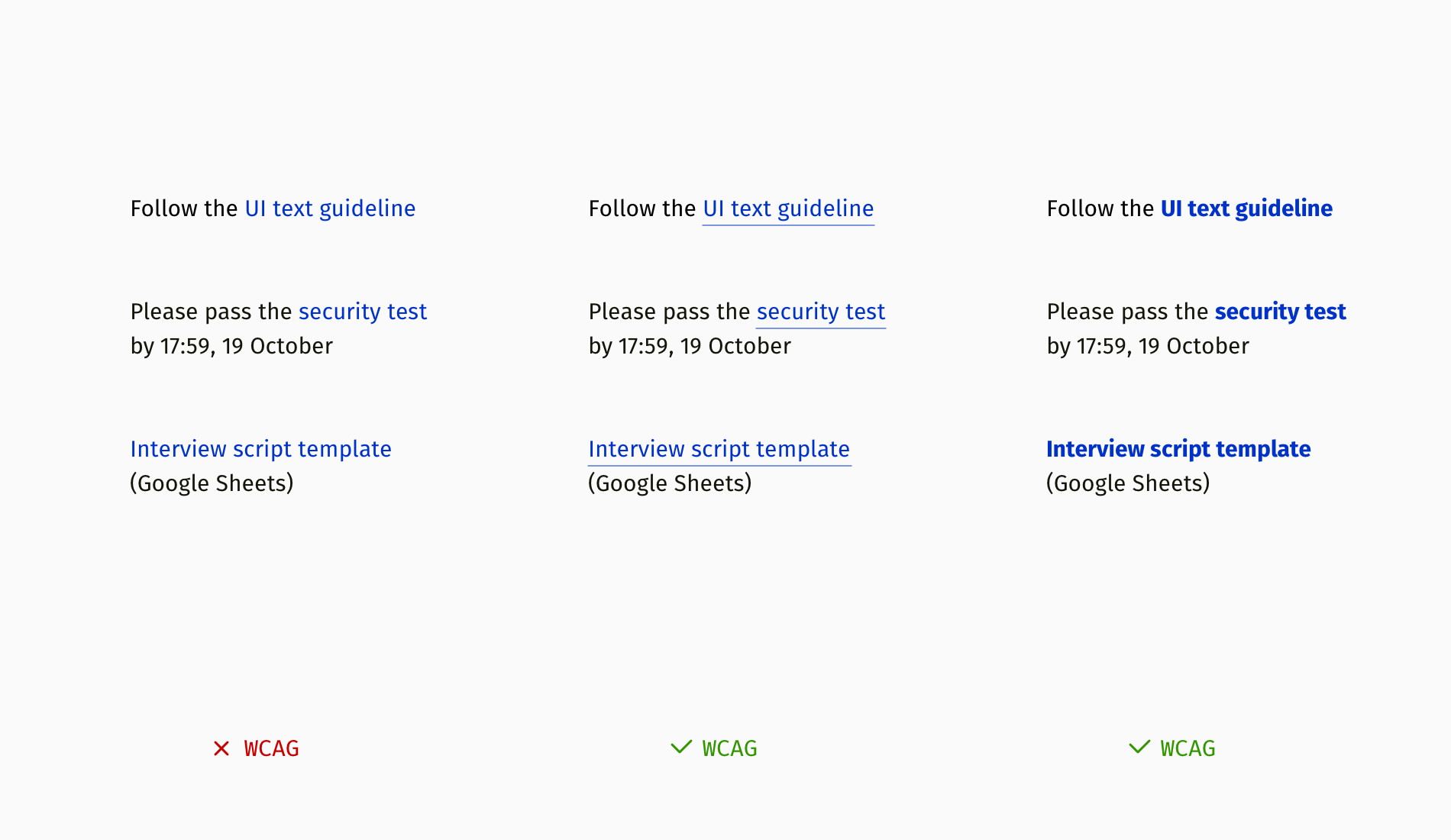Click the green checkmark under the underlined links
Image resolution: width=1451 pixels, height=840 pixels.
coord(681,747)
